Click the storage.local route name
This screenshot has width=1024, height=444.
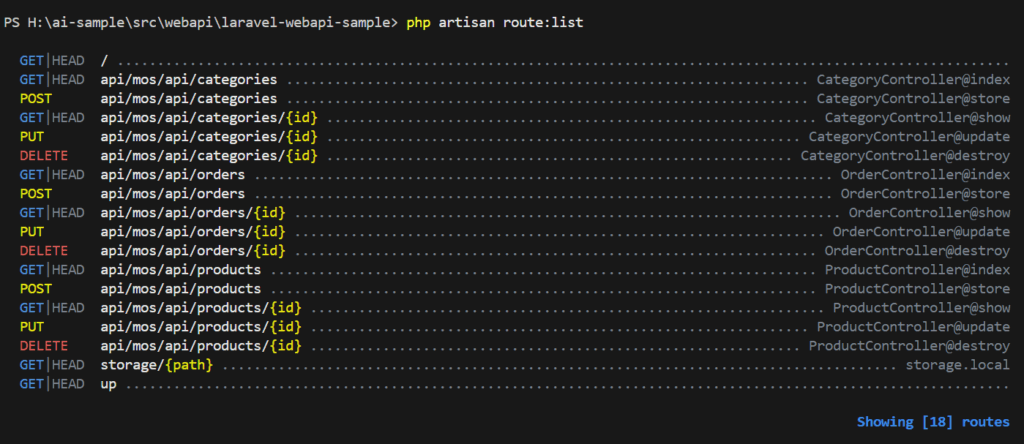[x=956, y=365]
